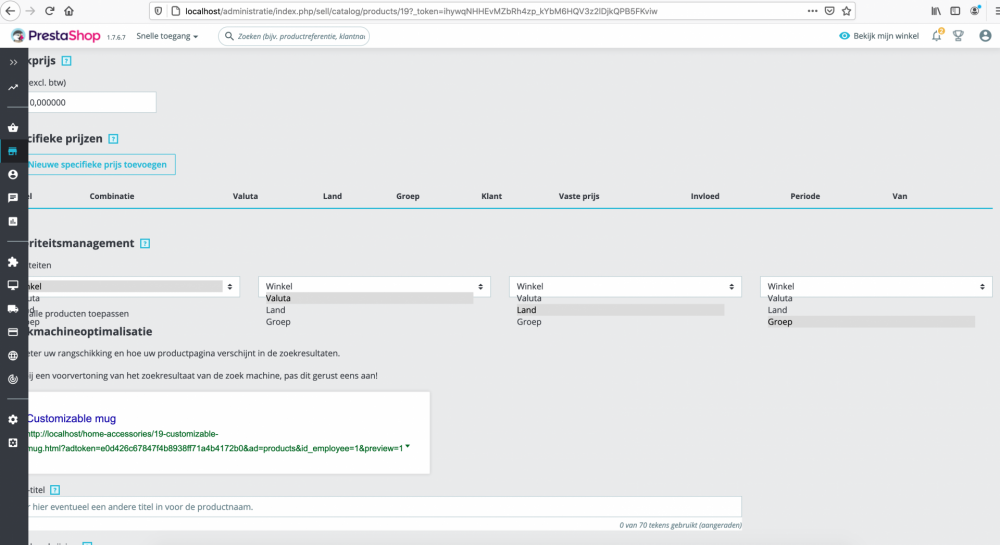Click the PrestaShop logo
Image resolution: width=1000 pixels, height=545 pixels.
pyautogui.click(x=56, y=36)
